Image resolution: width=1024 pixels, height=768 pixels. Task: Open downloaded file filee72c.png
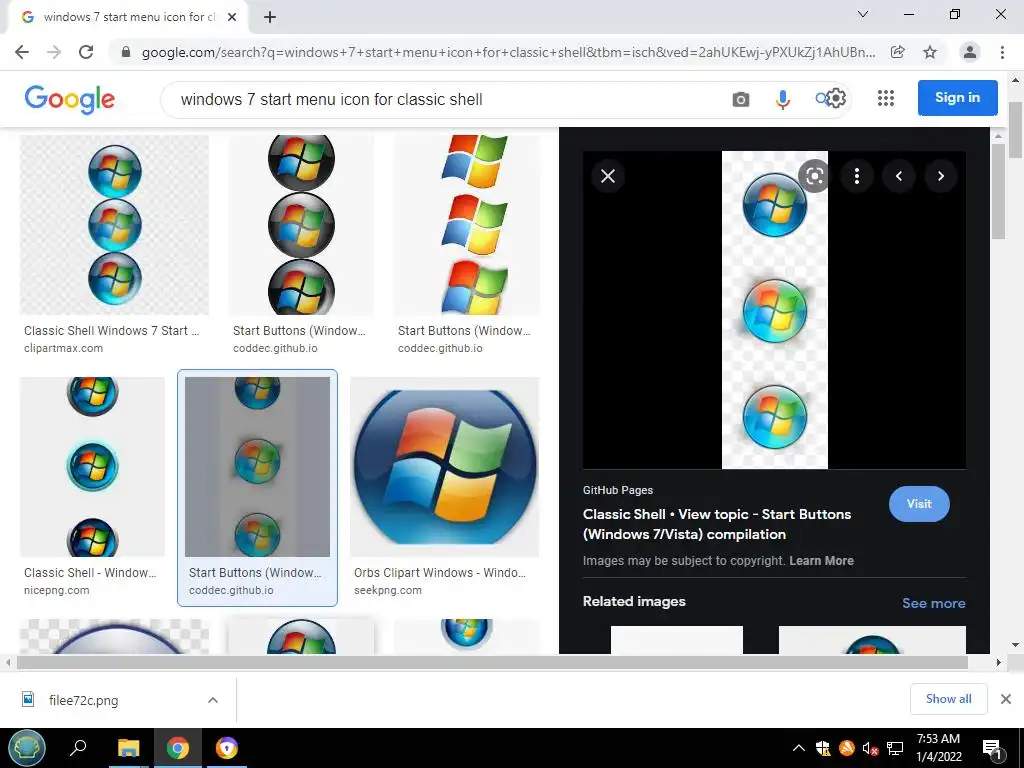pyautogui.click(x=84, y=700)
